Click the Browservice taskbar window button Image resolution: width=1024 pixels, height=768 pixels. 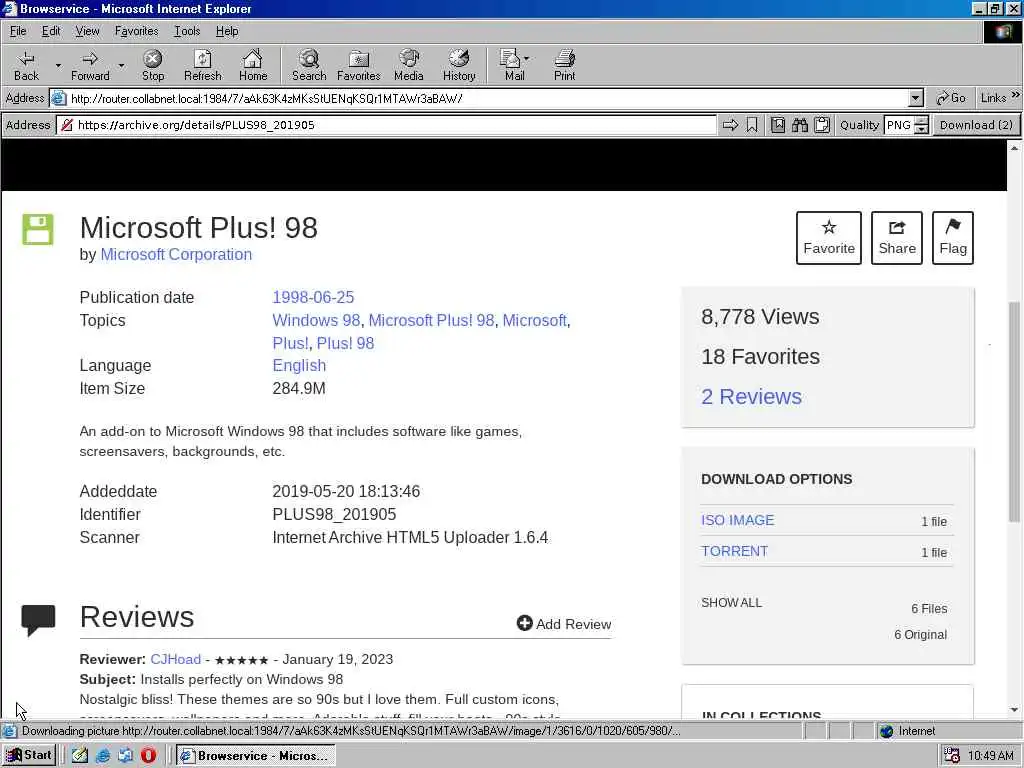pyautogui.click(x=256, y=755)
